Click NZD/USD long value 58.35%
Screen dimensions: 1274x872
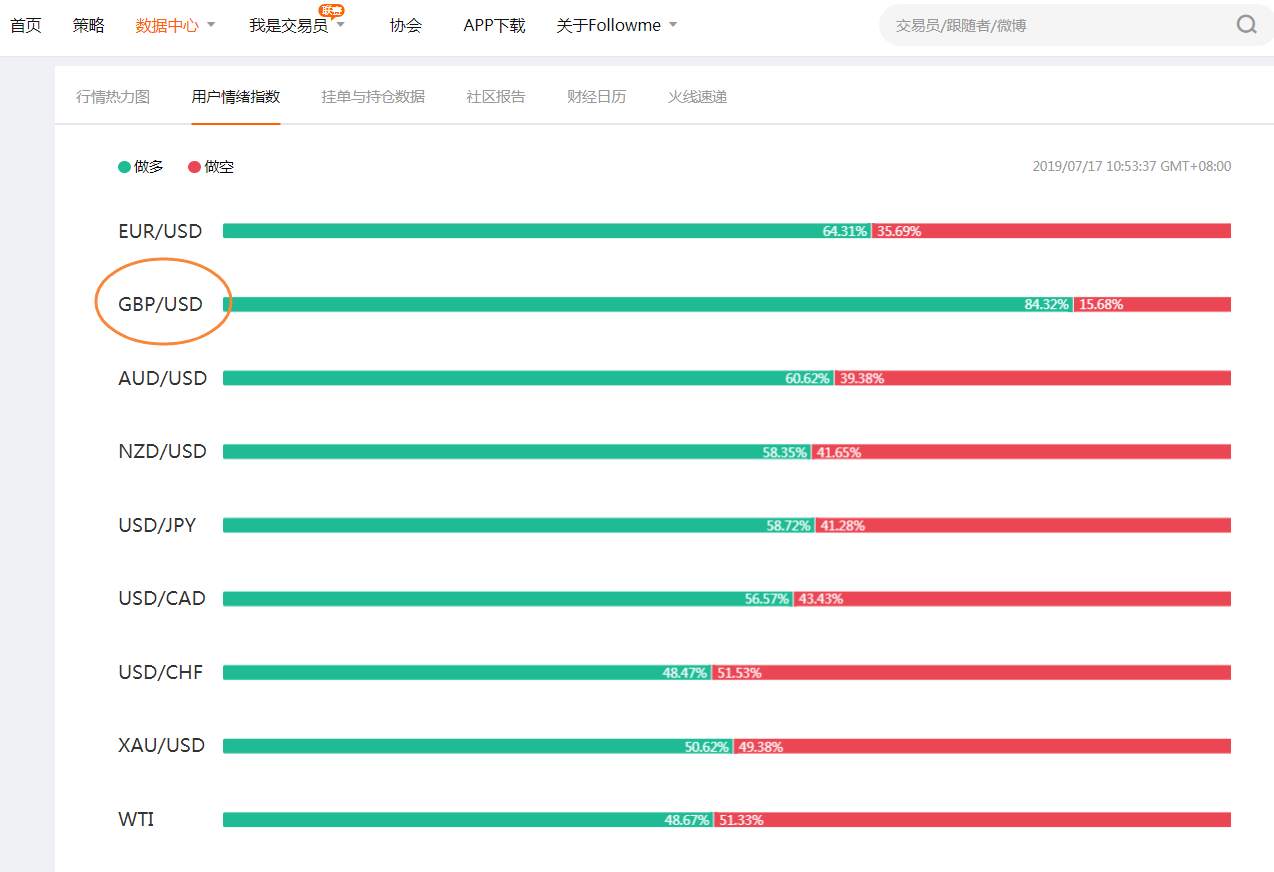click(785, 452)
